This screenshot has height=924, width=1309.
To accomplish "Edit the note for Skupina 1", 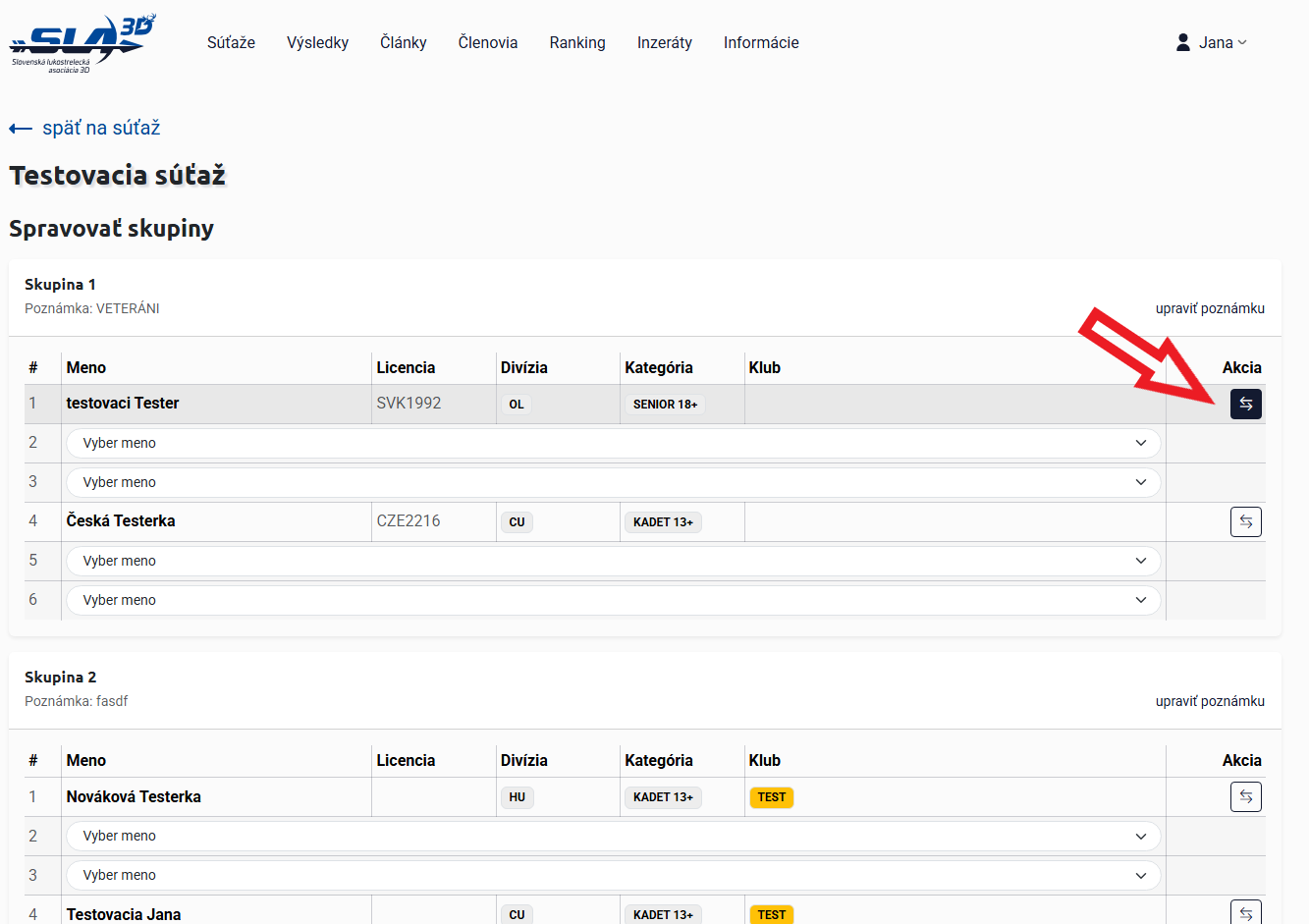I will point(1209,308).
